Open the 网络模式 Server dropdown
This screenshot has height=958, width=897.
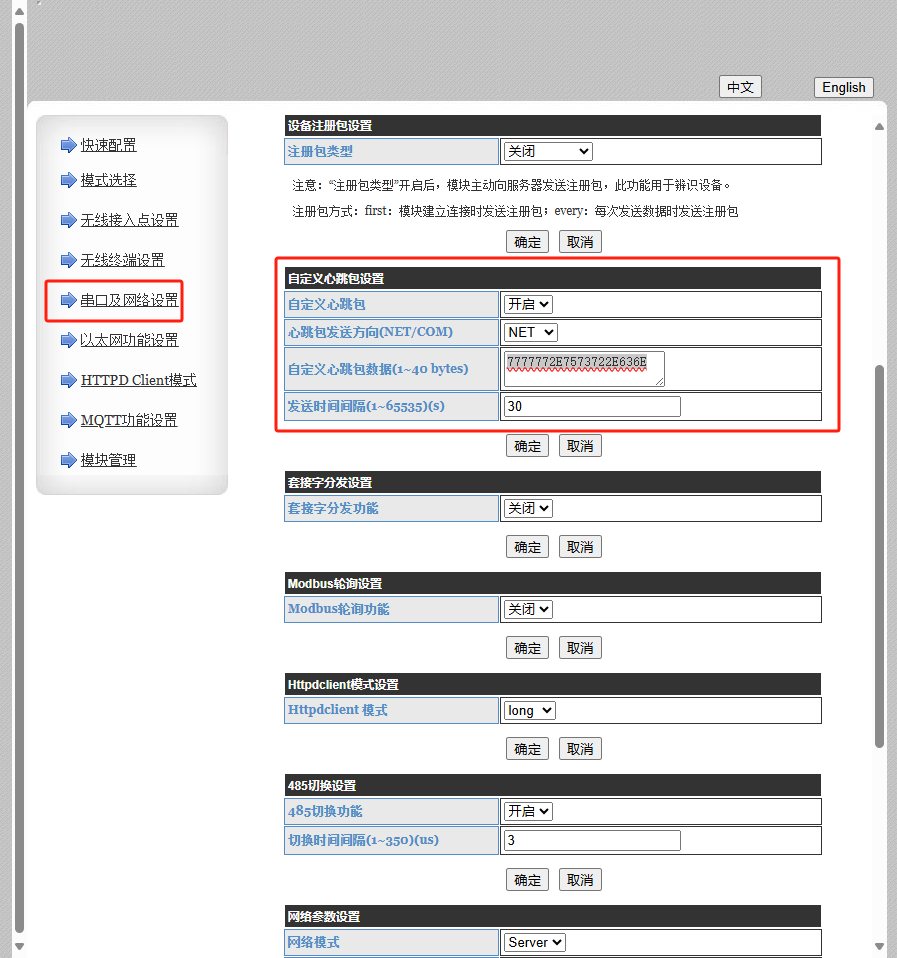click(x=534, y=942)
